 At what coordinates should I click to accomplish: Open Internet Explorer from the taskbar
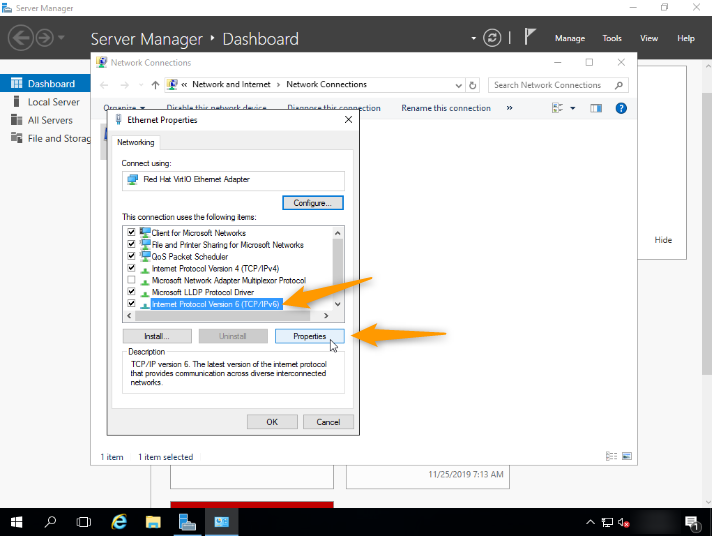click(x=119, y=522)
